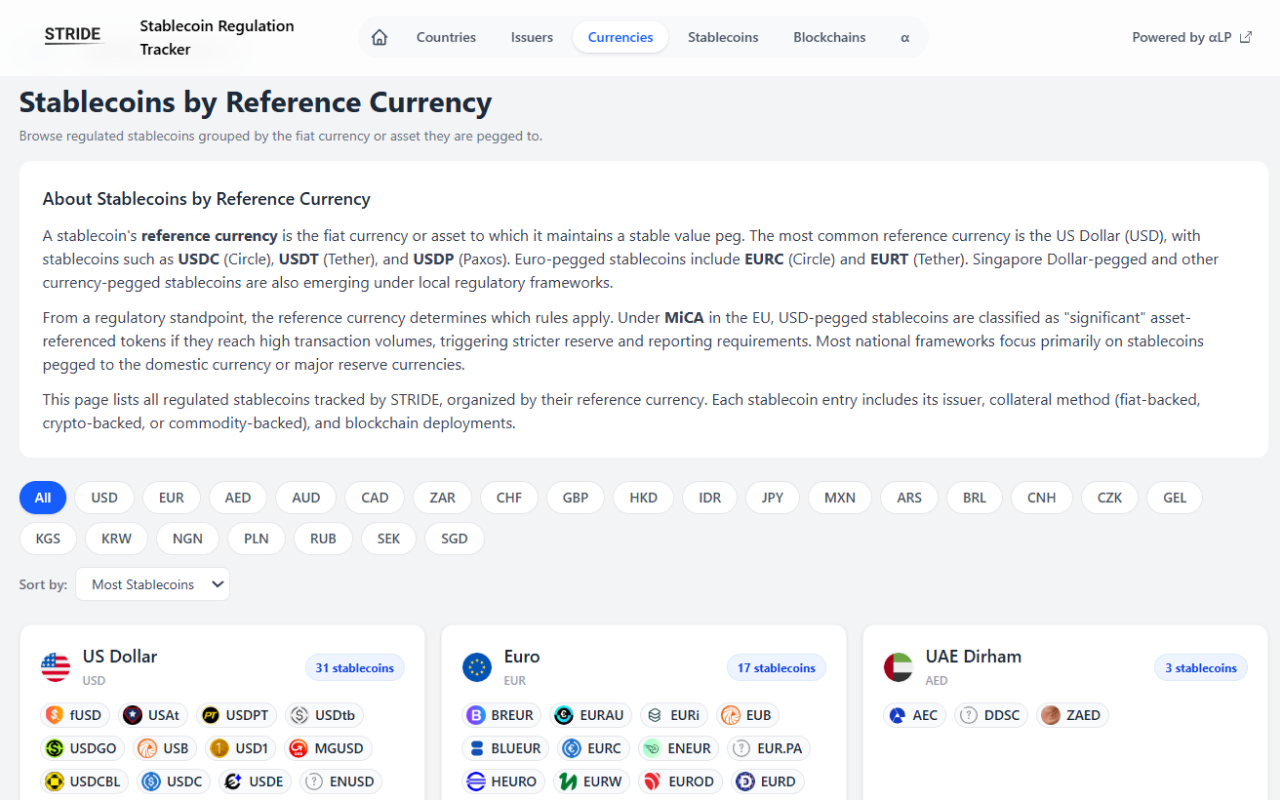1280x800 pixels.
Task: Open the UAE Dirham card heading
Action: click(x=974, y=656)
